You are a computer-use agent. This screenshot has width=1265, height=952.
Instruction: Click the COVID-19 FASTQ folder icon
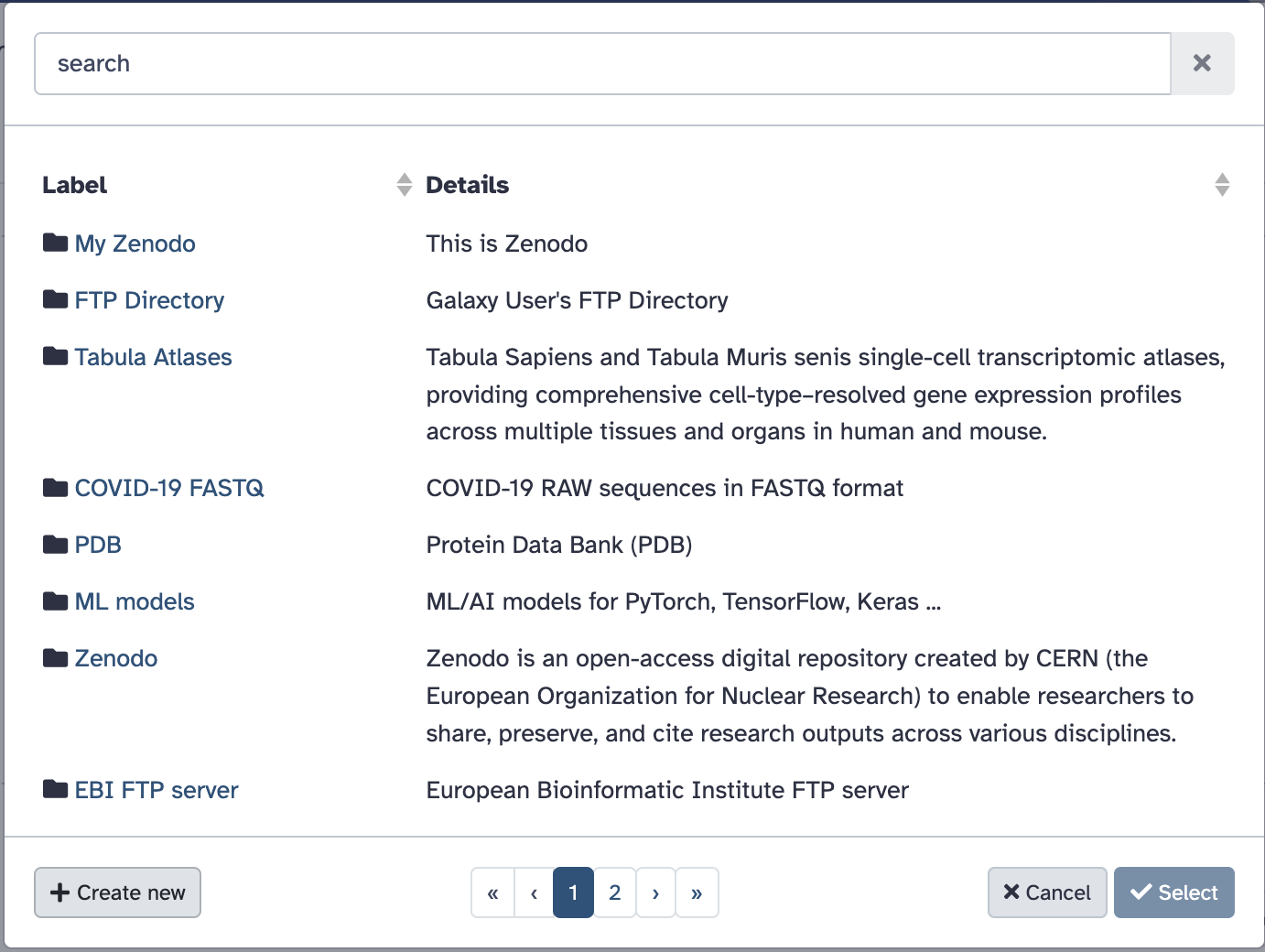point(54,487)
